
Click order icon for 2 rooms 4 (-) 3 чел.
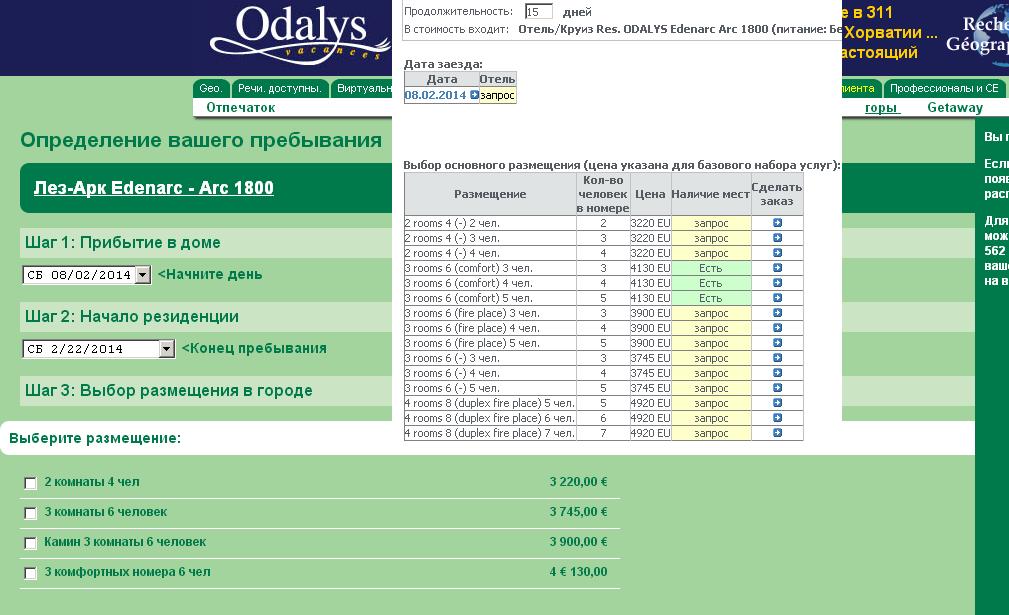(x=777, y=238)
